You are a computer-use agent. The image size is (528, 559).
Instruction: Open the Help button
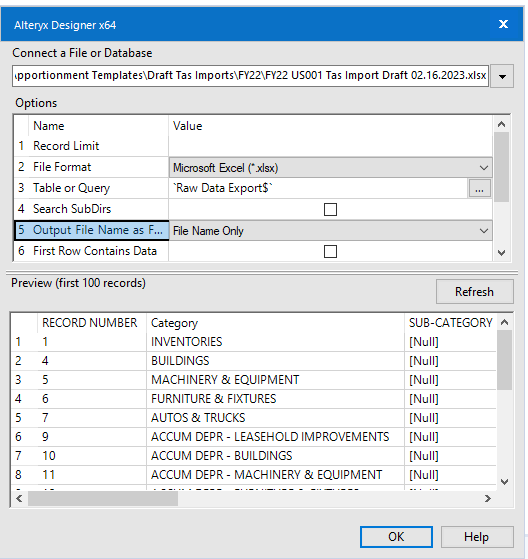[477, 537]
